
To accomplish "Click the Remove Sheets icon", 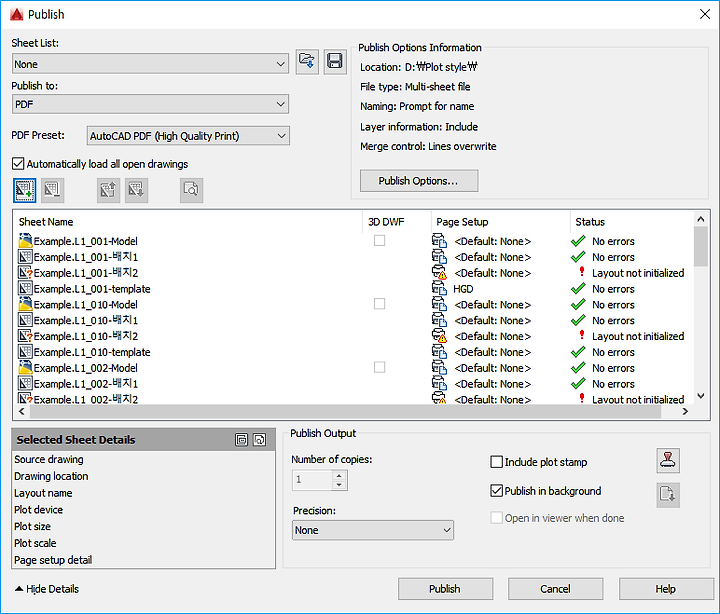I will click(x=52, y=190).
